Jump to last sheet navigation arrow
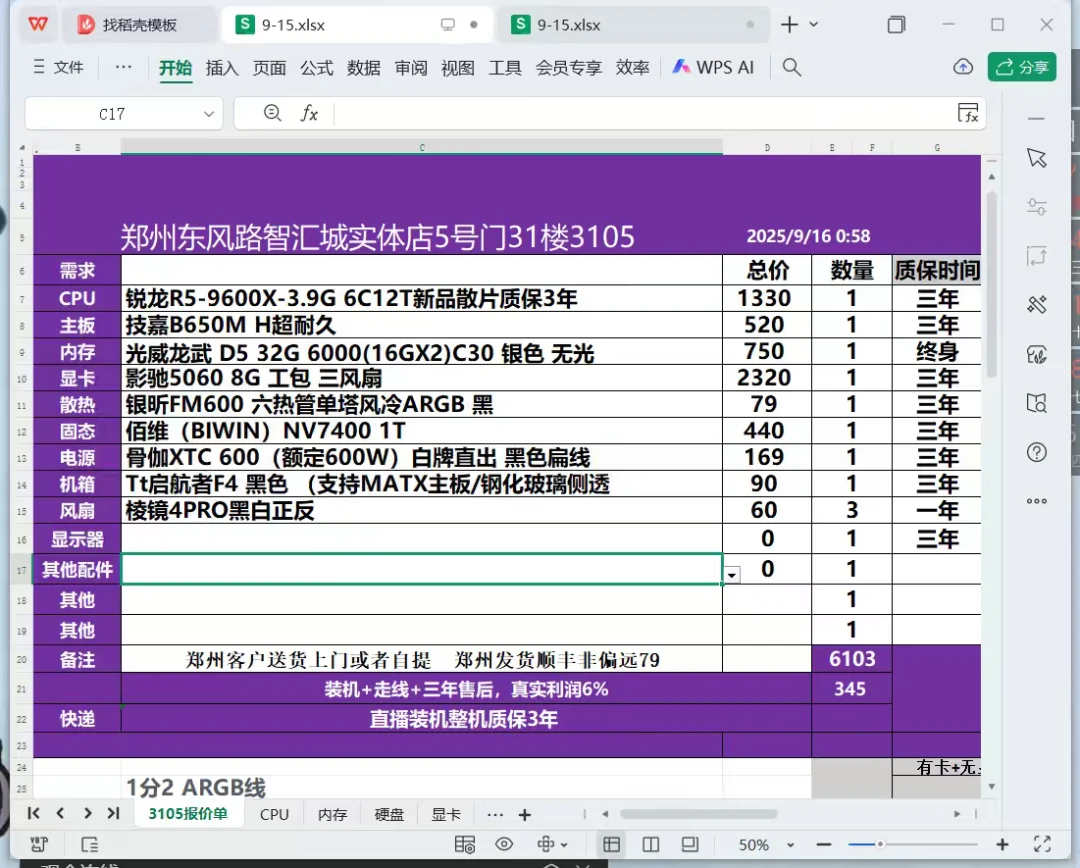Screen dimensions: 1080x868 (114, 814)
